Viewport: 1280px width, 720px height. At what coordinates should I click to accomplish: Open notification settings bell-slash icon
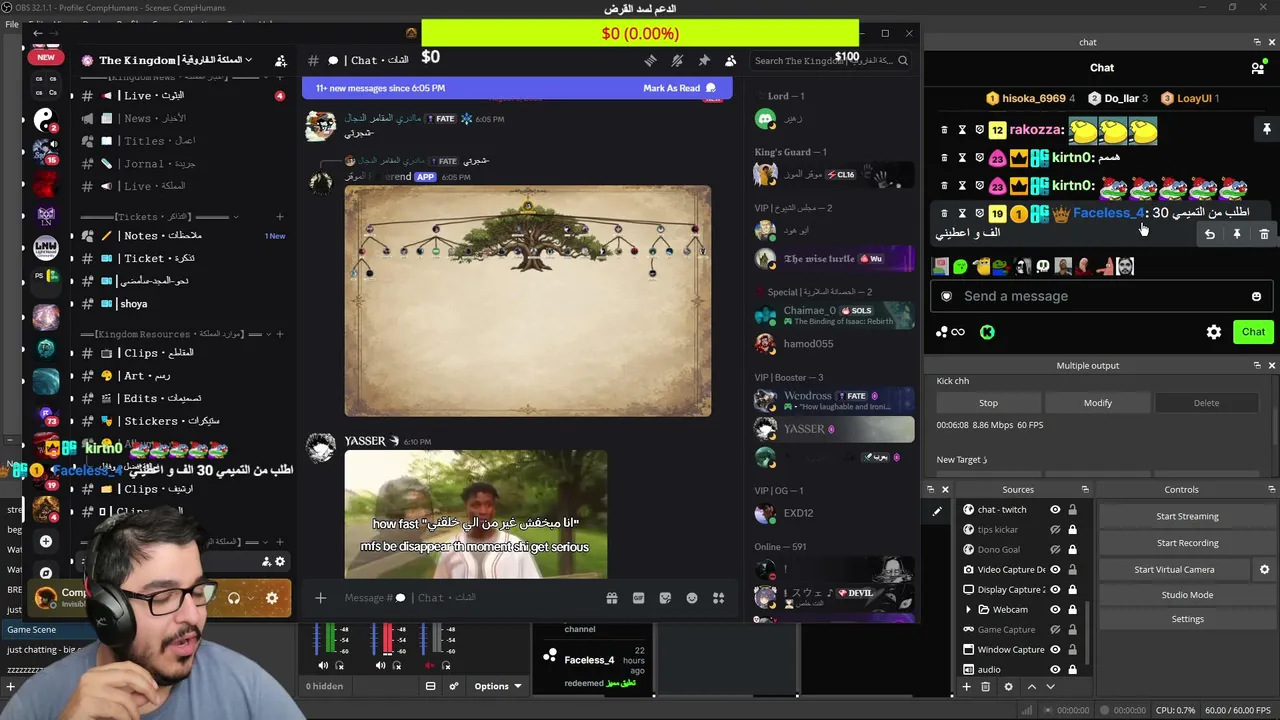tap(677, 61)
